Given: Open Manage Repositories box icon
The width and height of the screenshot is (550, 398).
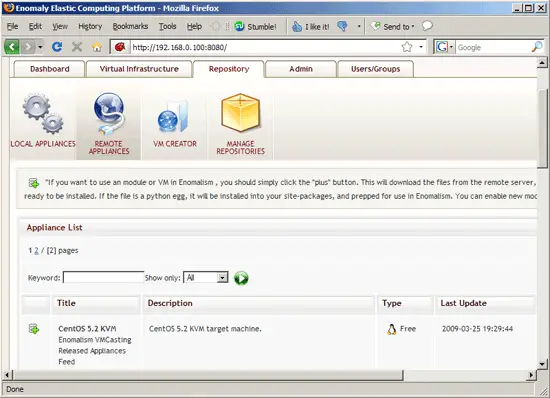Looking at the screenshot, I should coord(241,113).
